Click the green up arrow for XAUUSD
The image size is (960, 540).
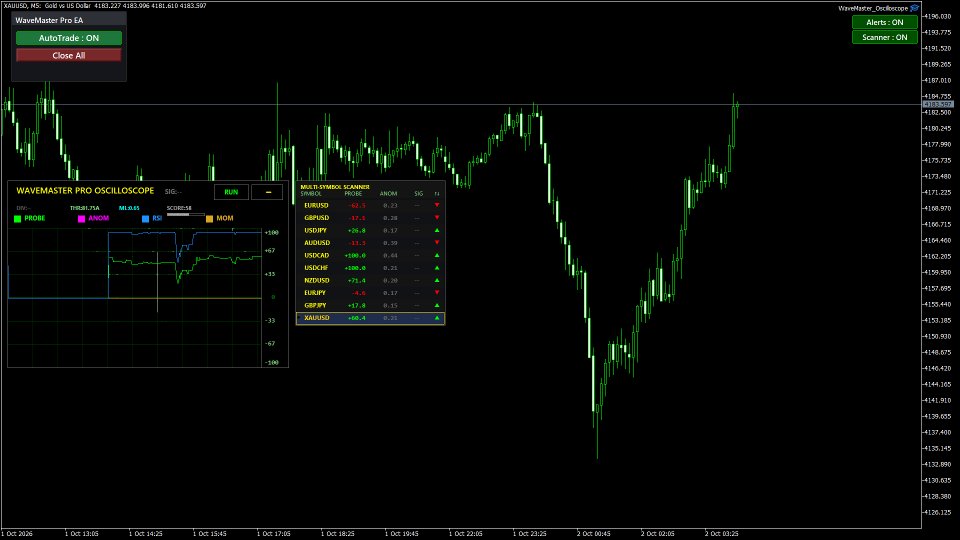click(x=437, y=318)
